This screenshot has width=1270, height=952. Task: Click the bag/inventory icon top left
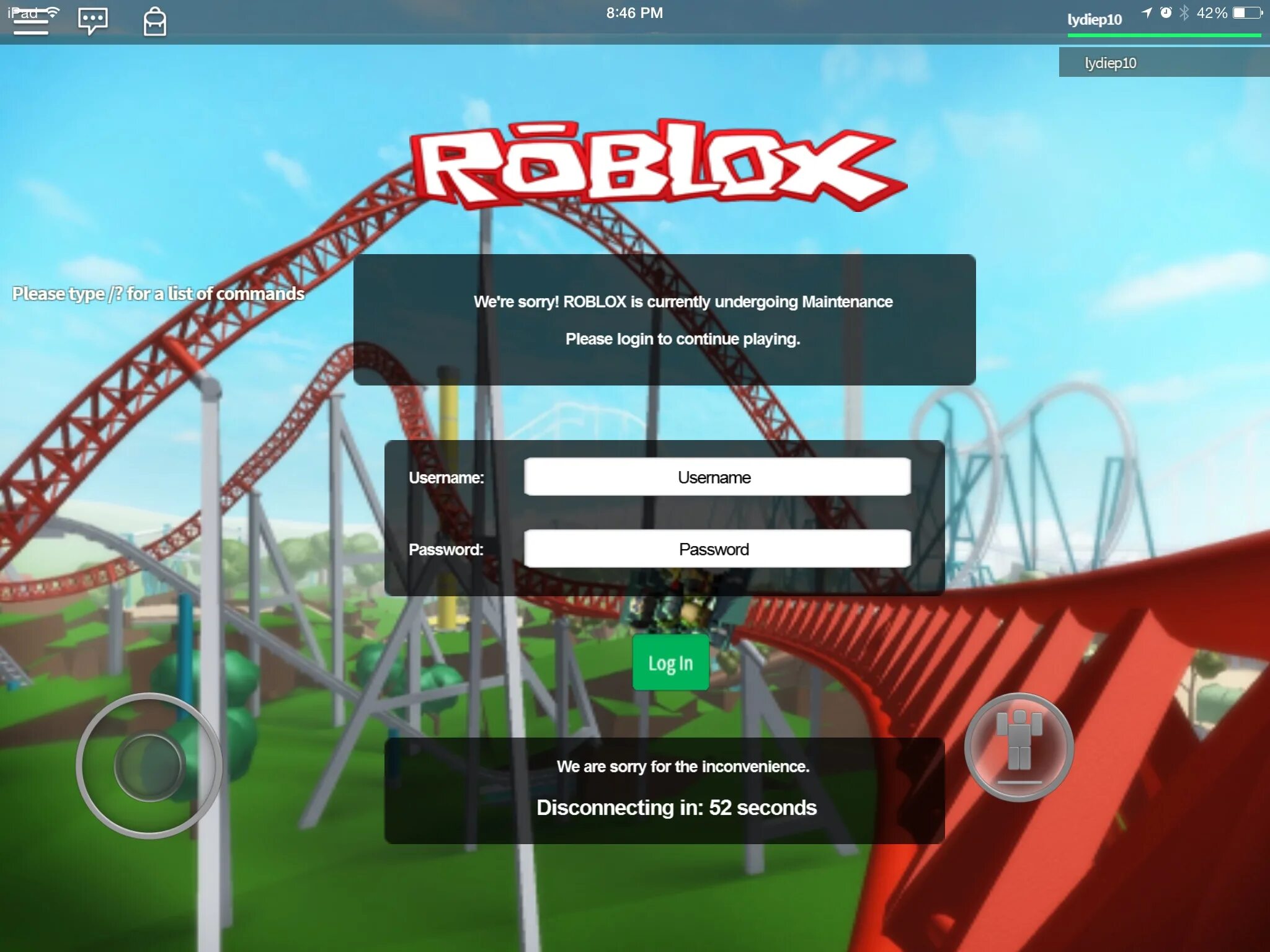(x=156, y=22)
